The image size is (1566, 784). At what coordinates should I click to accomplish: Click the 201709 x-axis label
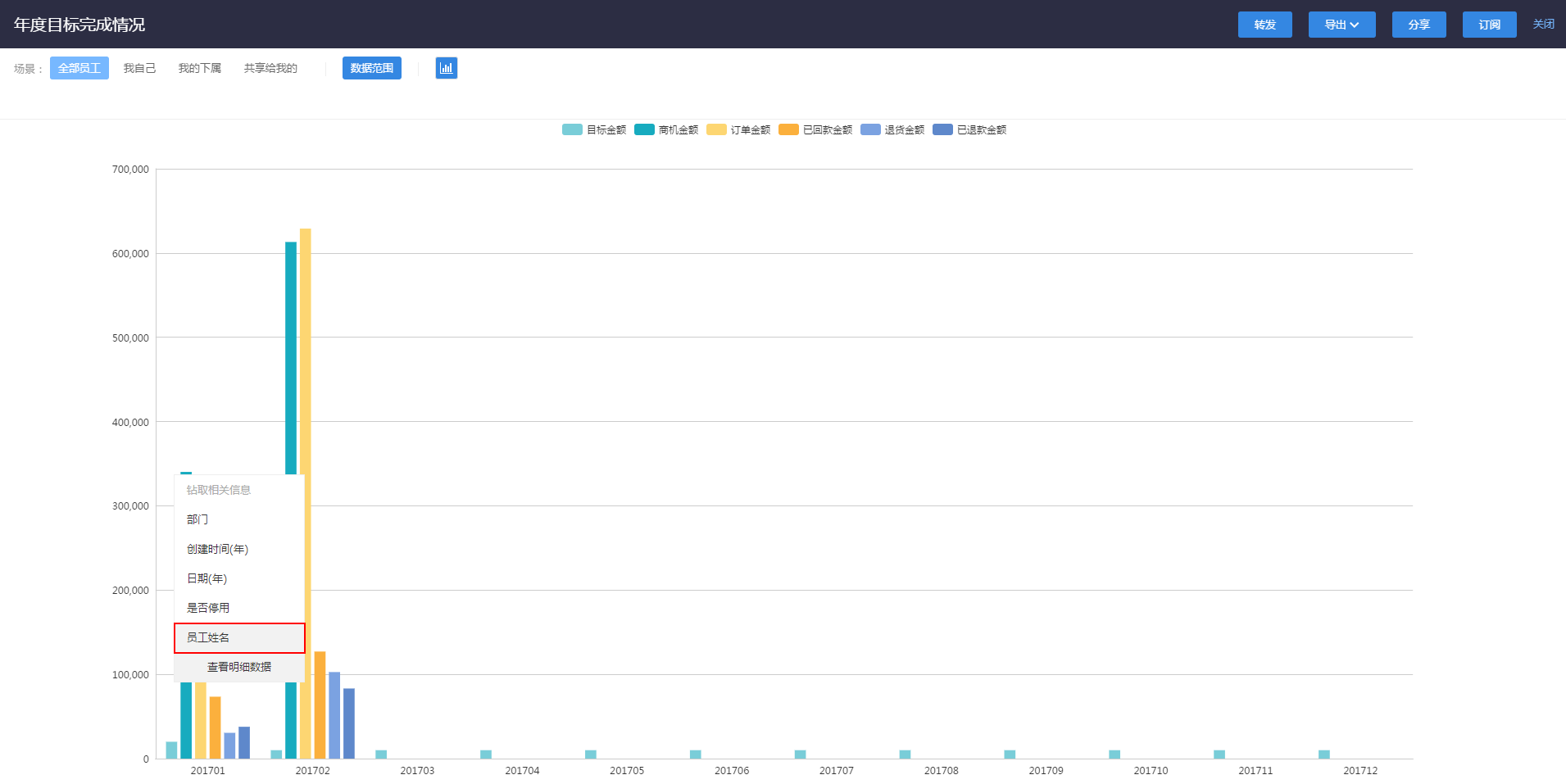click(x=1046, y=771)
